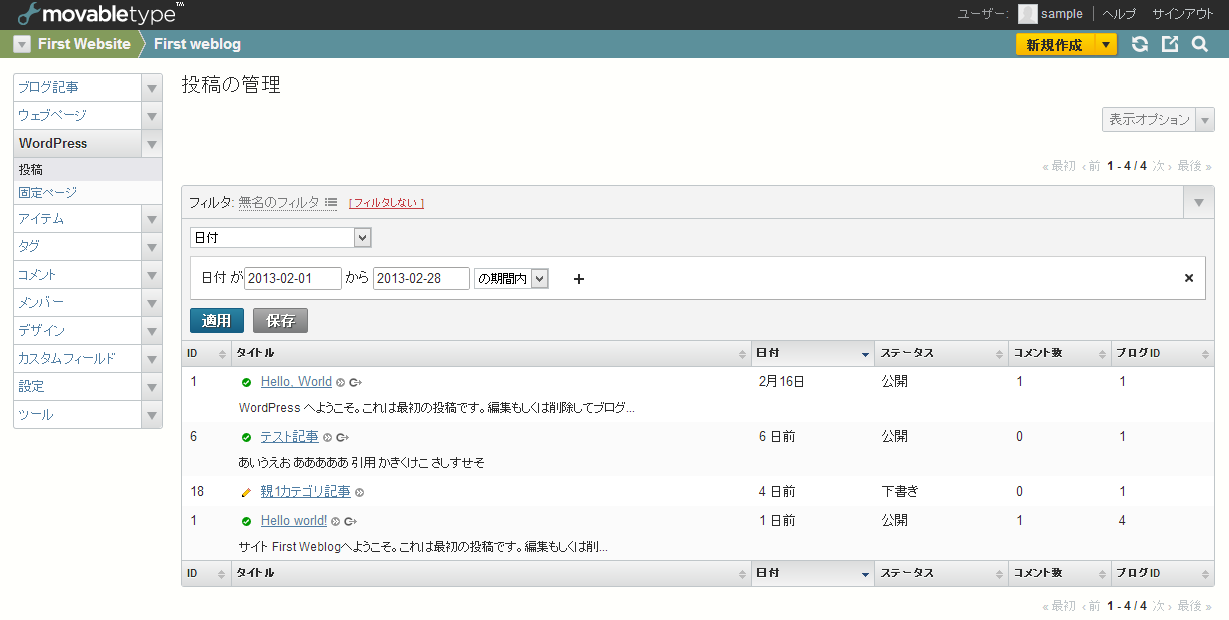Screen dimensions: 1229x620
Task: Sort the table by the 日付 column header
Action: point(810,353)
